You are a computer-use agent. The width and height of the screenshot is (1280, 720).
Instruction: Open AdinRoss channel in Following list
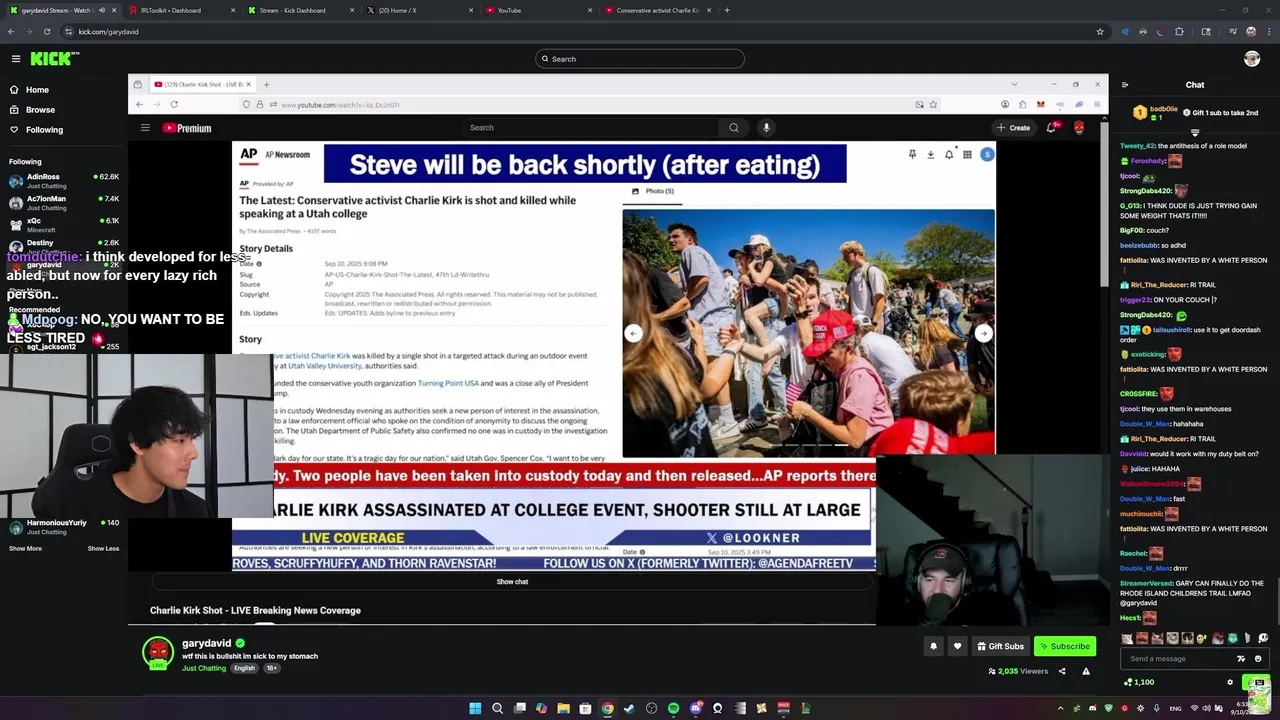pos(63,181)
